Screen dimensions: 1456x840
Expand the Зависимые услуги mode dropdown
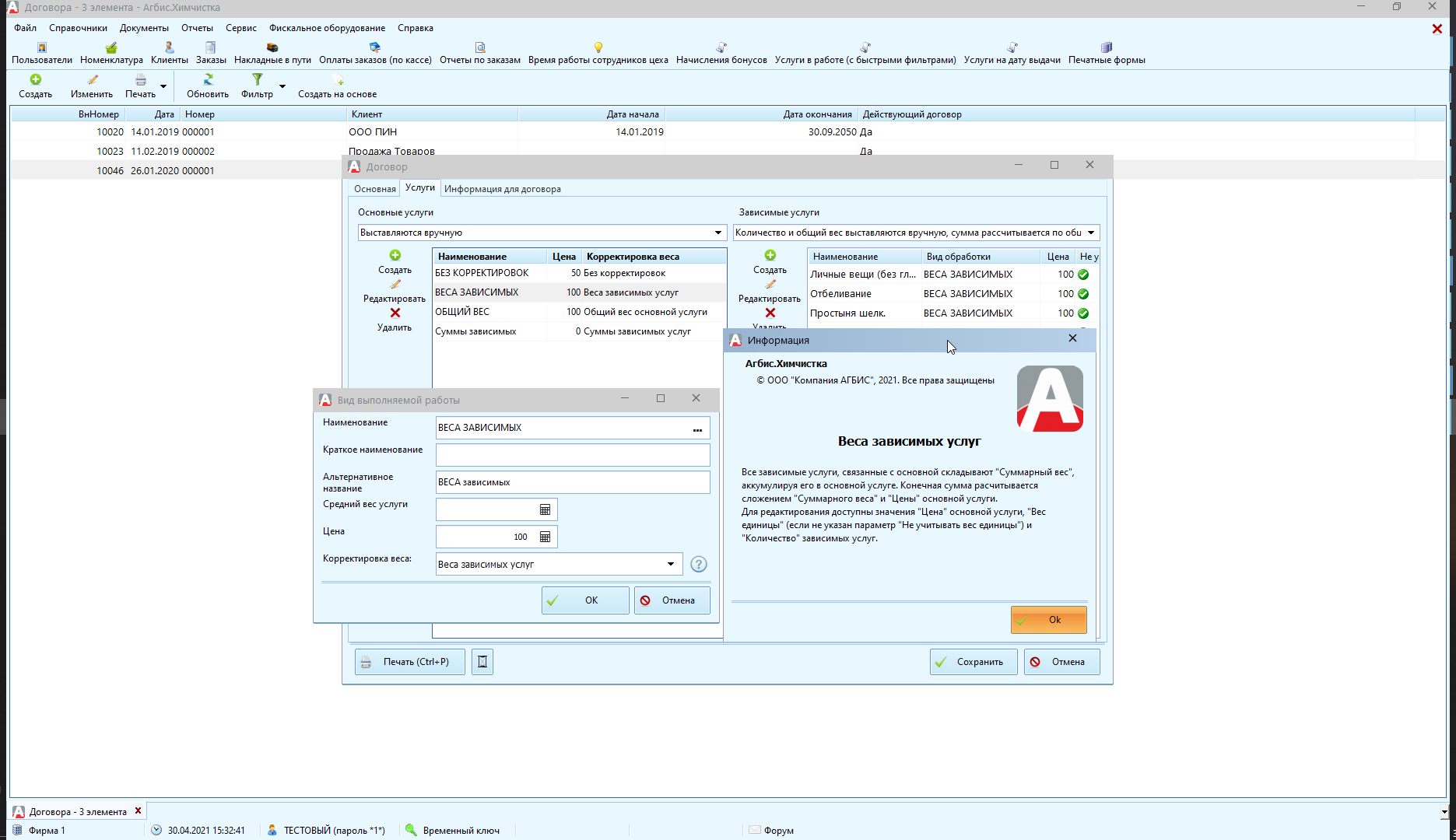pyautogui.click(x=1091, y=233)
